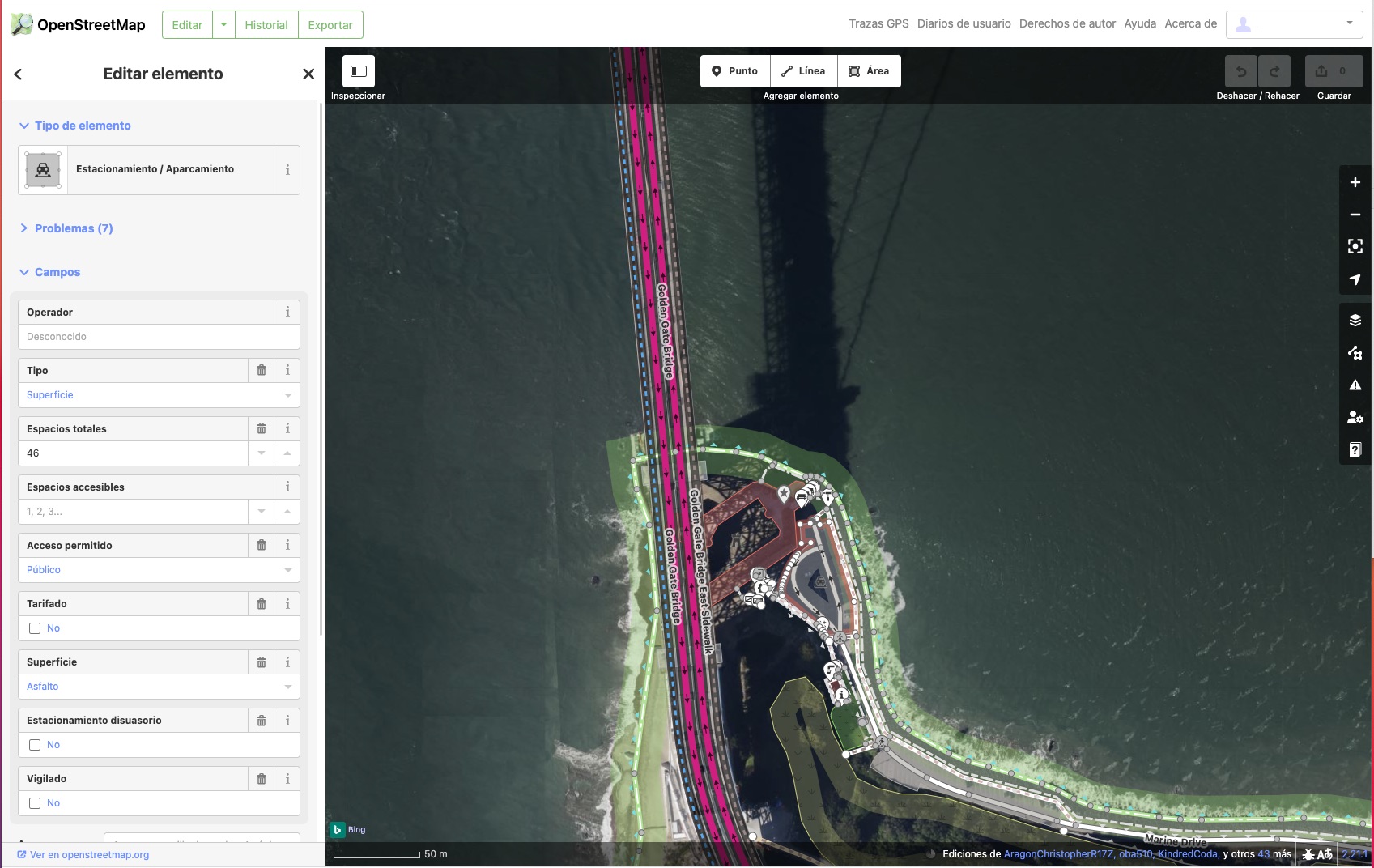Viewport: 1374px width, 868px height.
Task: Zoom to the selected element
Action: point(1355,247)
